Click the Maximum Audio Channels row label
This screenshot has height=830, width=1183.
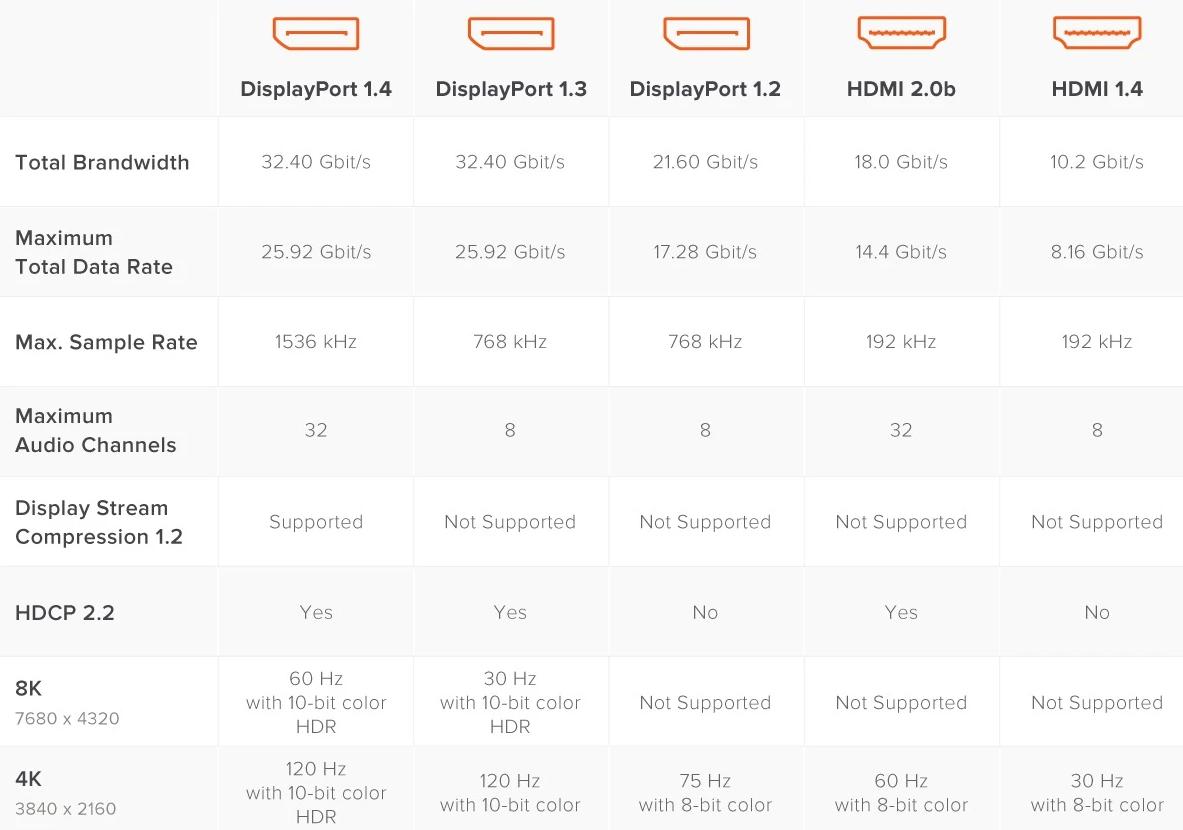[95, 431]
